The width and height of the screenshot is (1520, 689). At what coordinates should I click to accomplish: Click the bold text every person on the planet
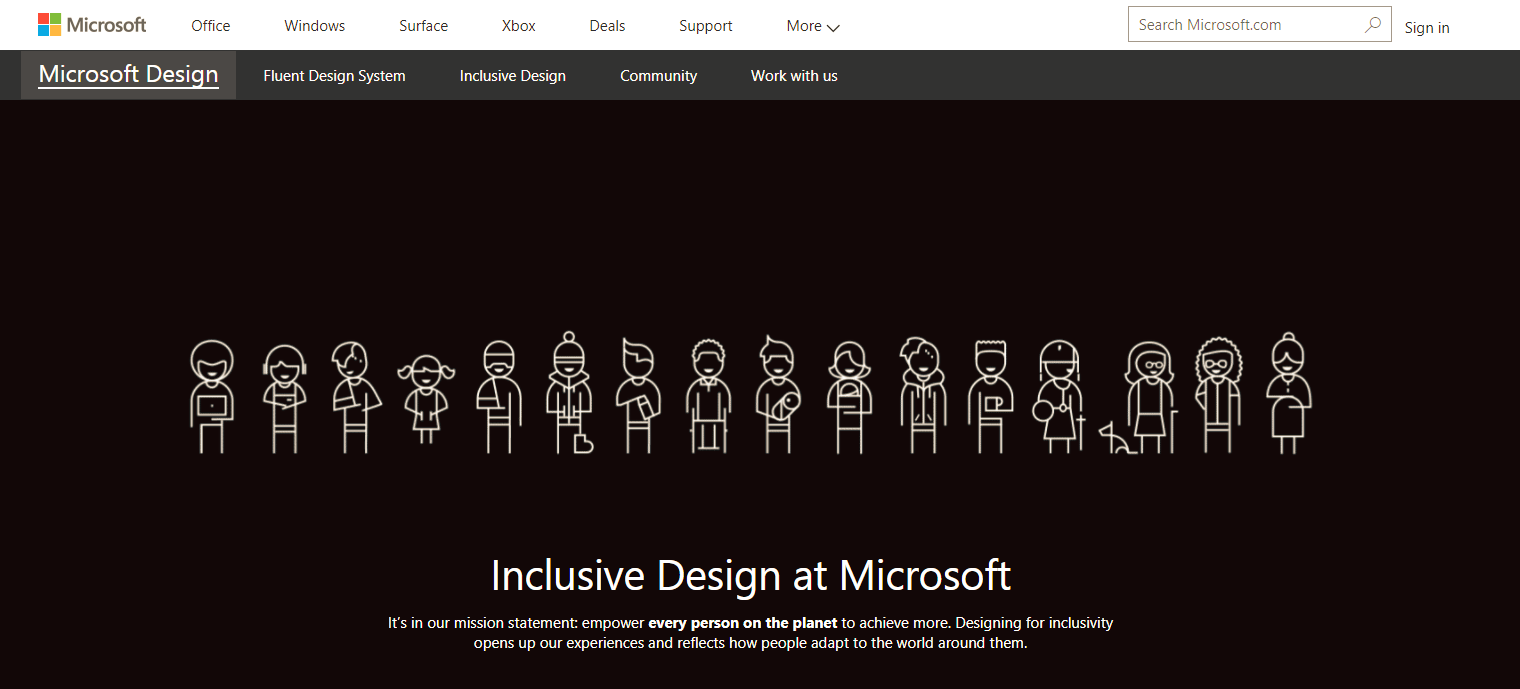(x=743, y=623)
